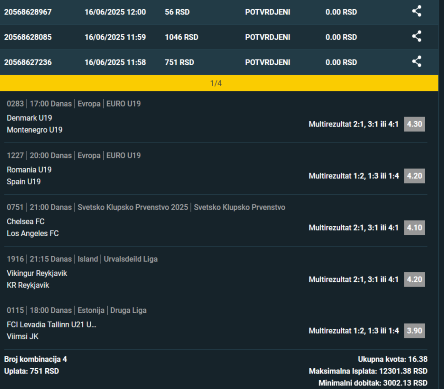Click the 4.20 odds for Romania–Spain U19
Image resolution: width=444 pixels, height=389 pixels.
[x=414, y=176]
